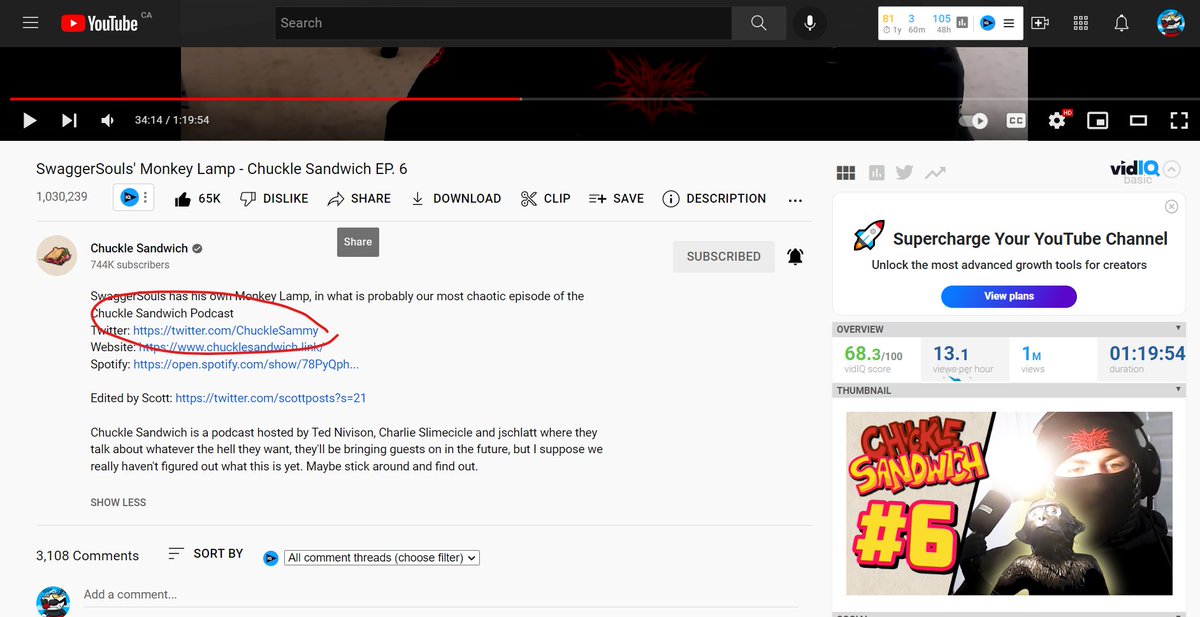1200x617 pixels.
Task: Open Chuckle Sandwich channel avatar
Action: click(57, 256)
